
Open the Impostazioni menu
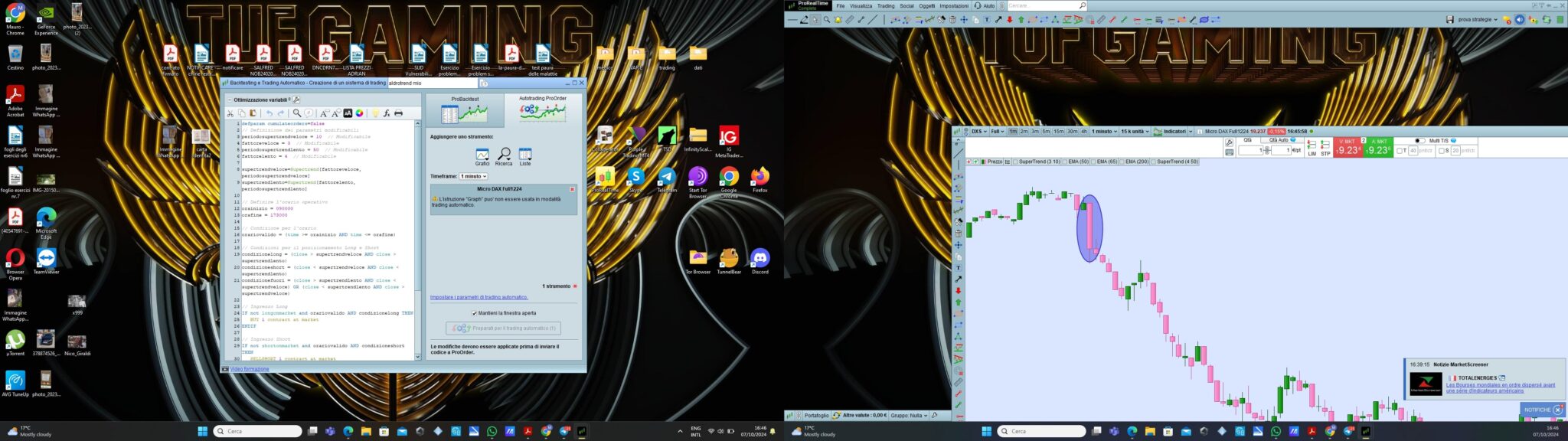point(954,5)
